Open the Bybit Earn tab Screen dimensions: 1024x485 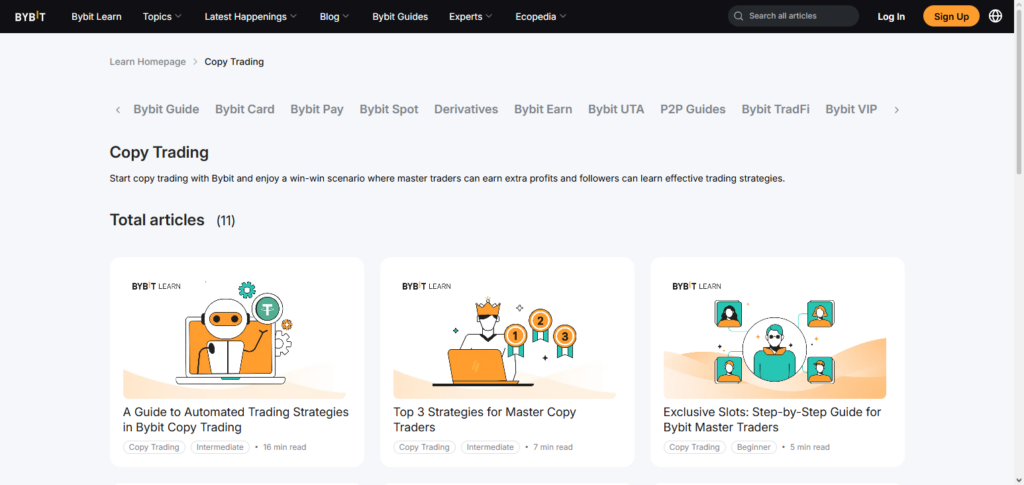point(543,110)
